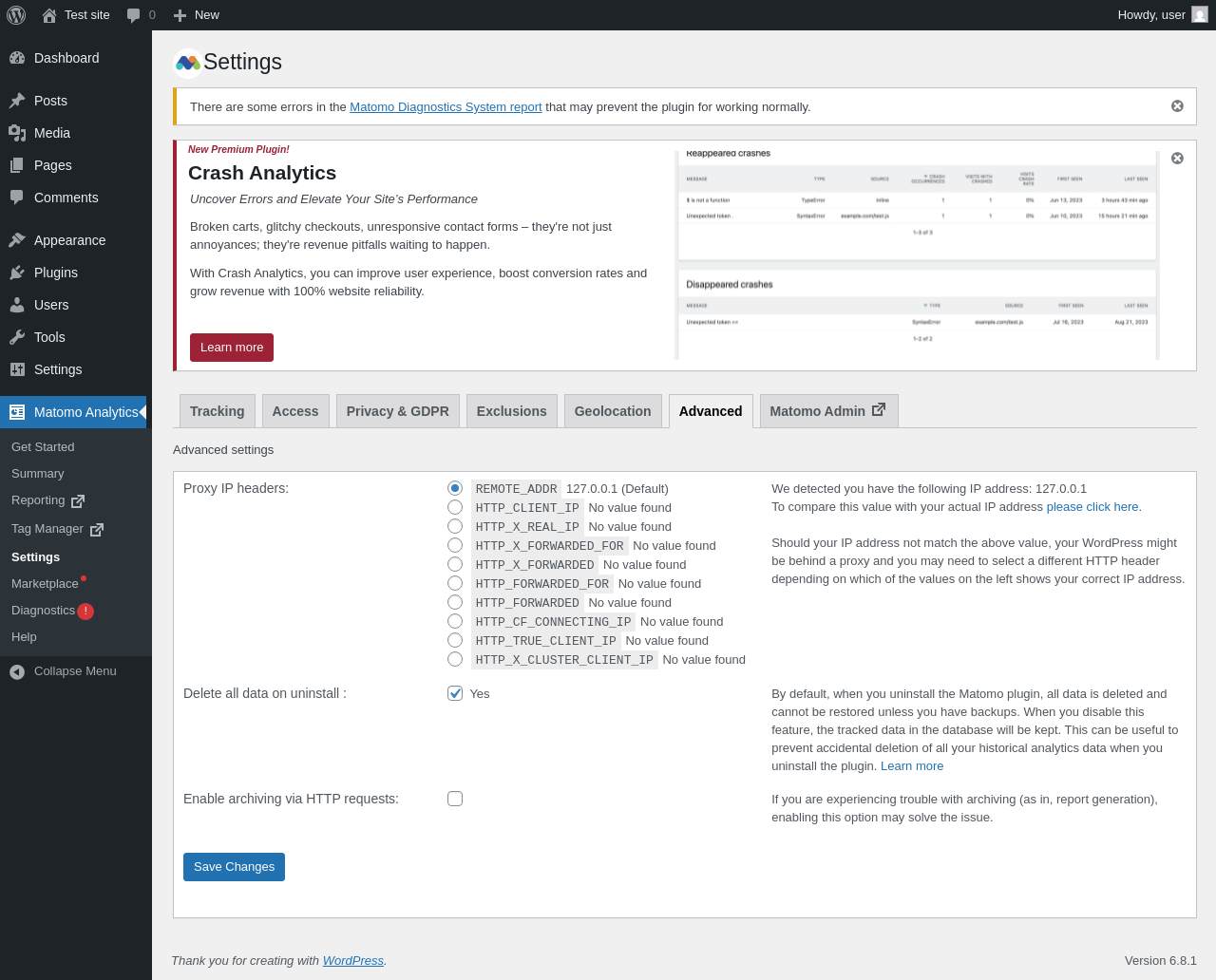Uncheck Delete all data on uninstall

pyautogui.click(x=455, y=693)
